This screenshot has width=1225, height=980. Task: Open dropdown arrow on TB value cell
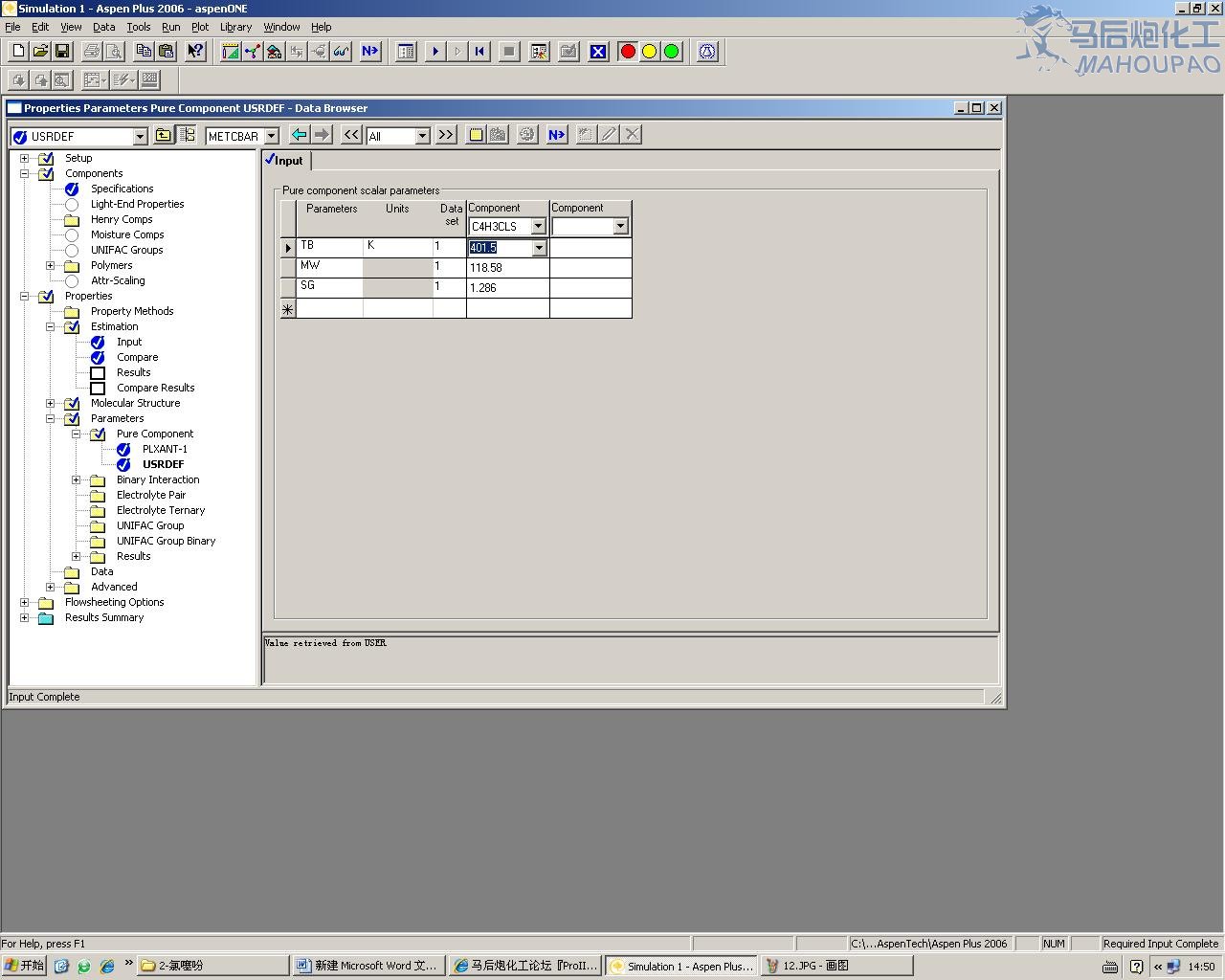[x=539, y=248]
